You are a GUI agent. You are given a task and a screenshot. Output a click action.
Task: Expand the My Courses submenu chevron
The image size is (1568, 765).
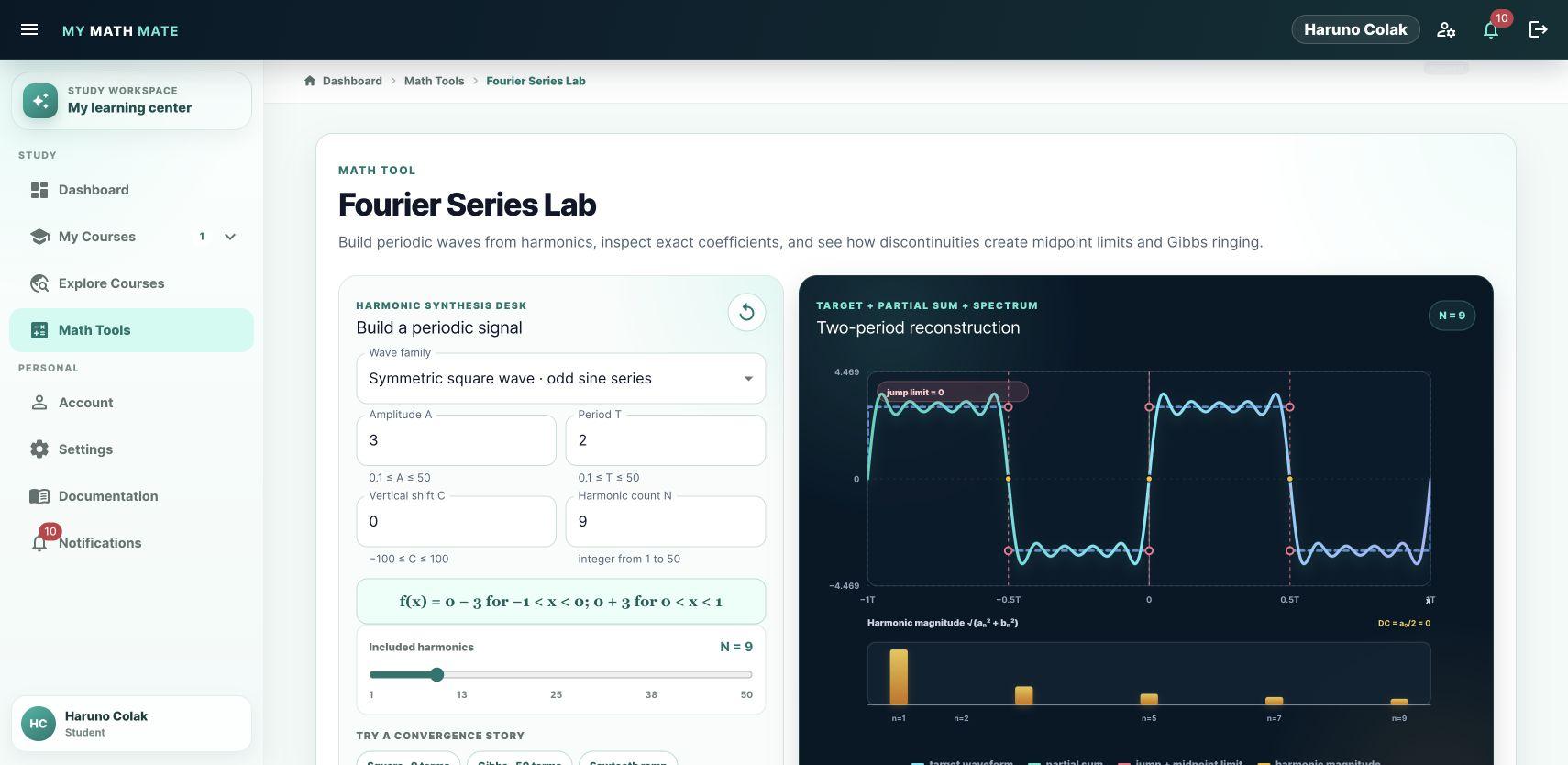tap(230, 237)
